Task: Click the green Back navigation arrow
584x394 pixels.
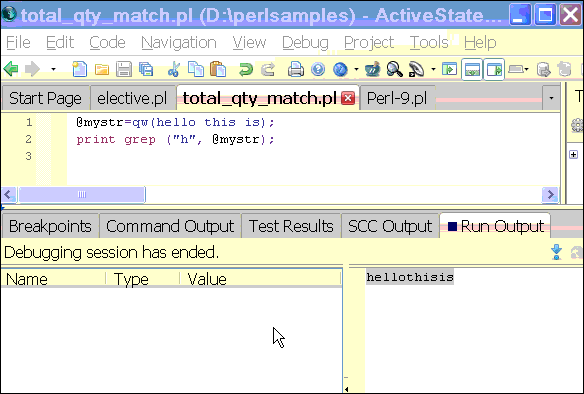Action: [11, 69]
